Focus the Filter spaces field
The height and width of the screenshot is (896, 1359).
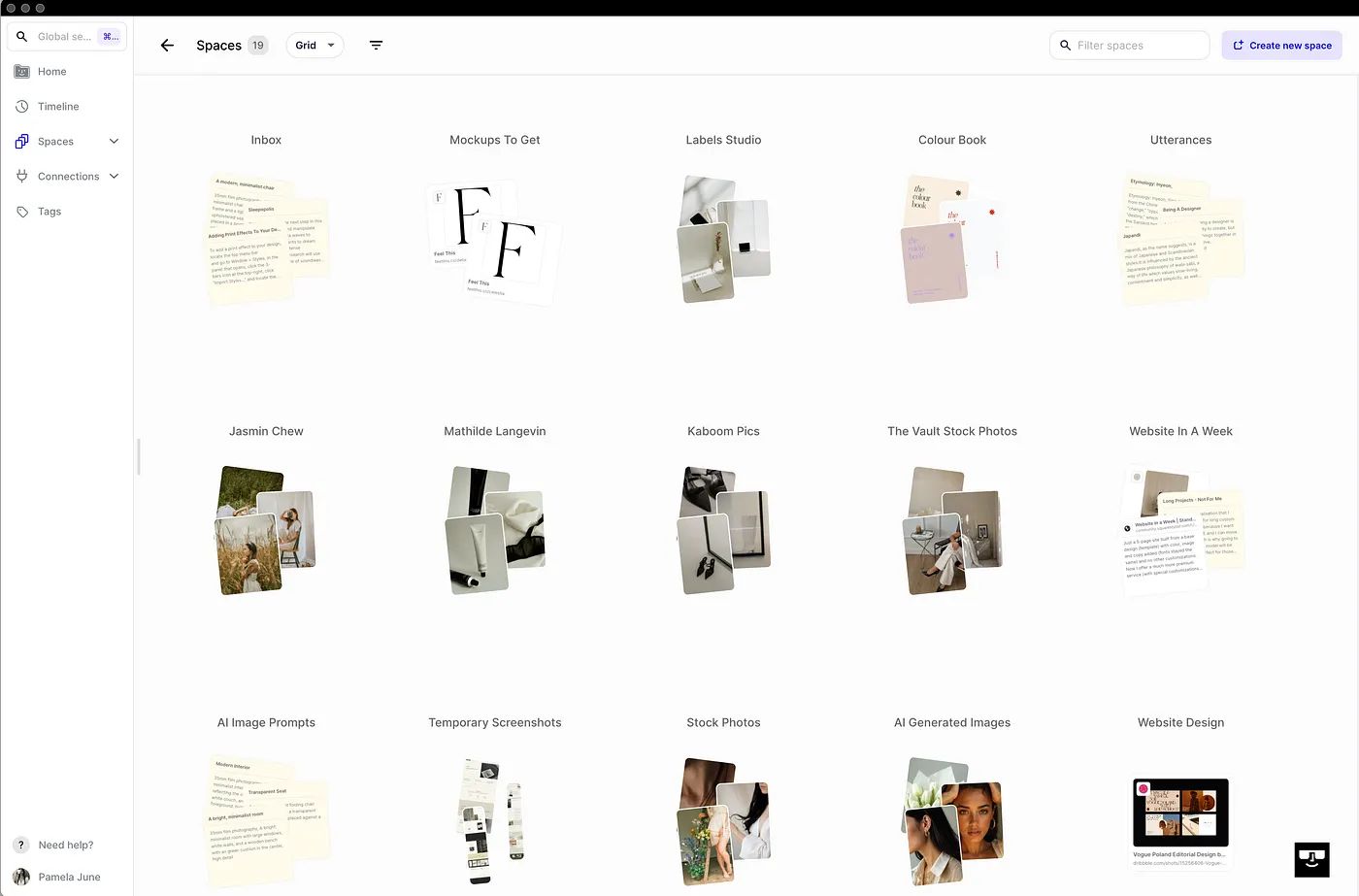point(1129,46)
